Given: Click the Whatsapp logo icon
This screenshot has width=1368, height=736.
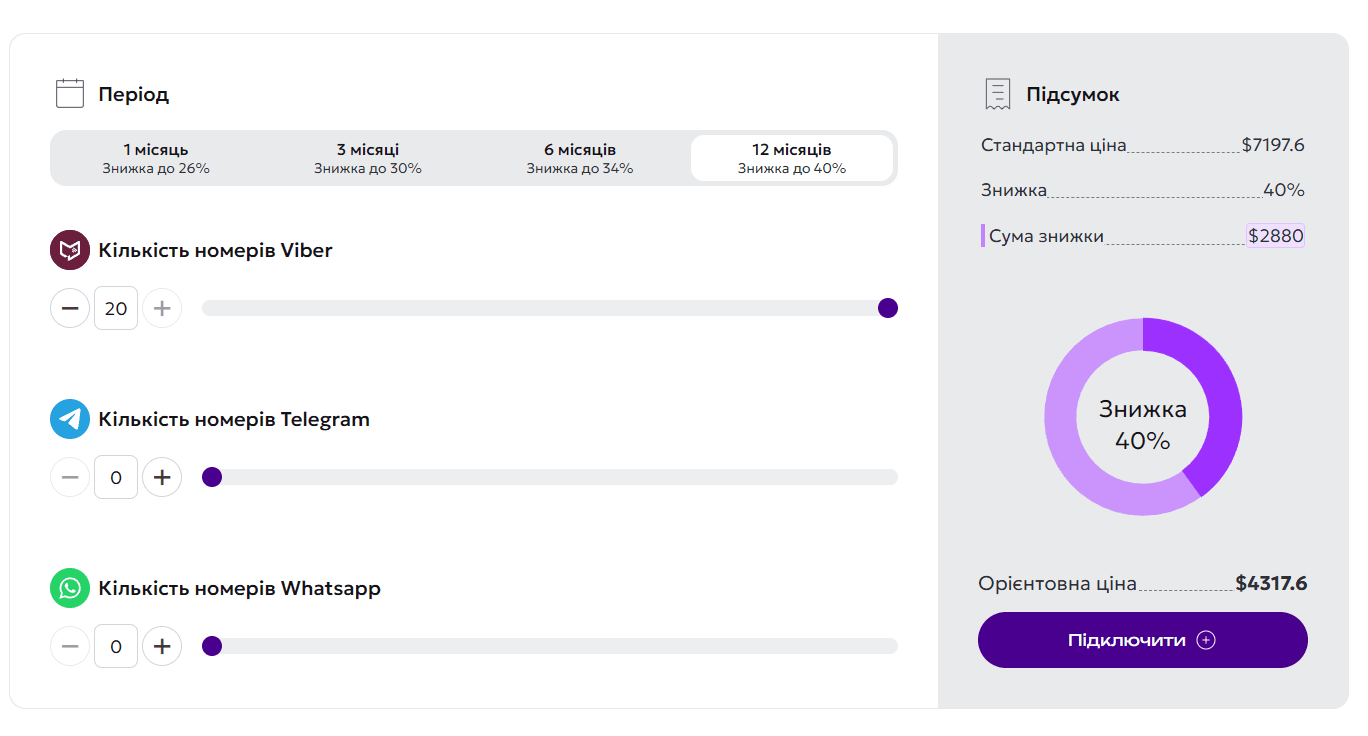Looking at the screenshot, I should (x=70, y=588).
